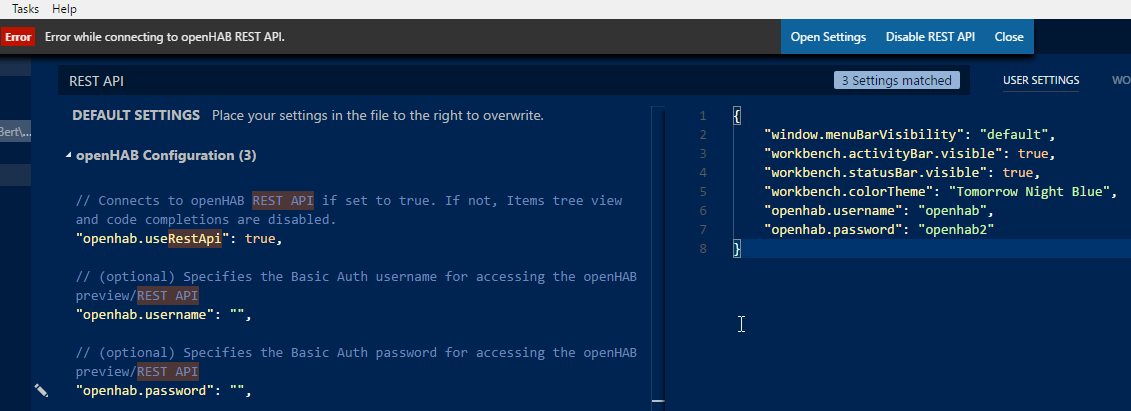
Task: Click the red Error badge
Action: tap(18, 37)
